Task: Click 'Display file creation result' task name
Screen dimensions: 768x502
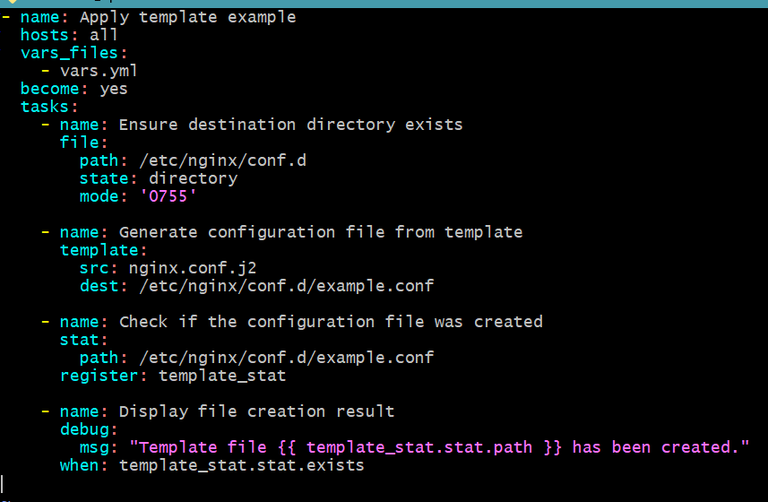Action: [256, 412]
